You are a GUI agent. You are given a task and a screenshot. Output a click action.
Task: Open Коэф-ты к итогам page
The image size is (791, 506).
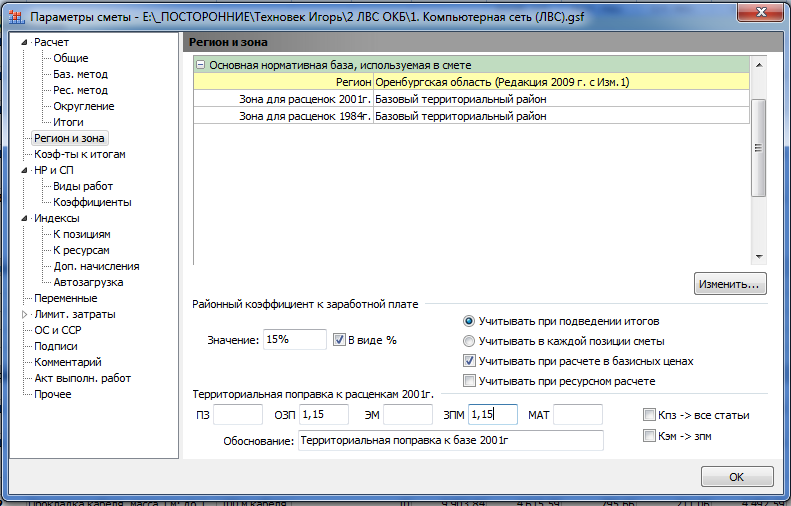pyautogui.click(x=80, y=154)
